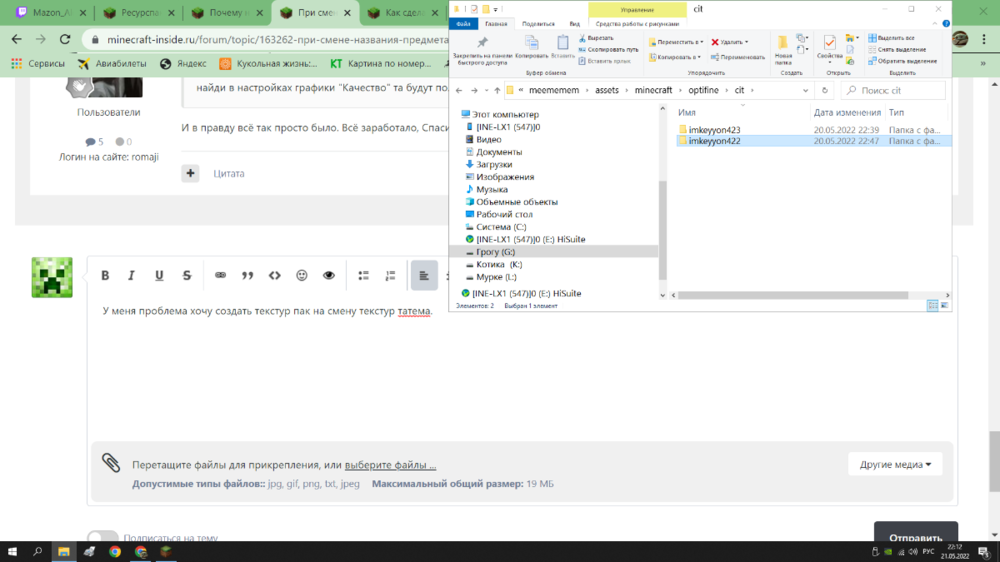This screenshot has height=562, width=1000.
Task: Apply italic formatting in the editor
Action: click(131, 276)
